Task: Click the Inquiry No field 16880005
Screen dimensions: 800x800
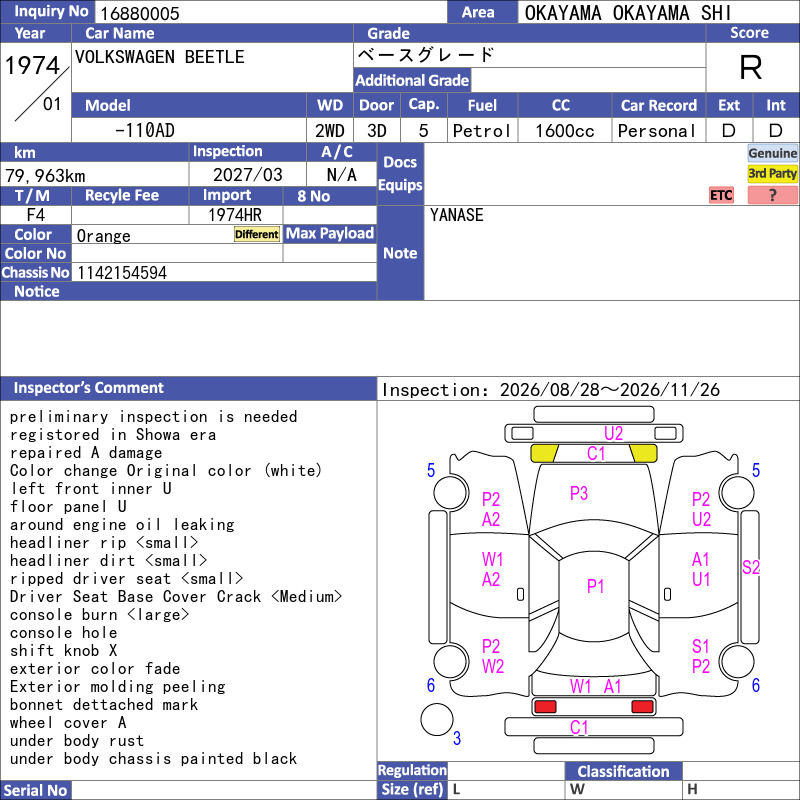Action: (271, 12)
